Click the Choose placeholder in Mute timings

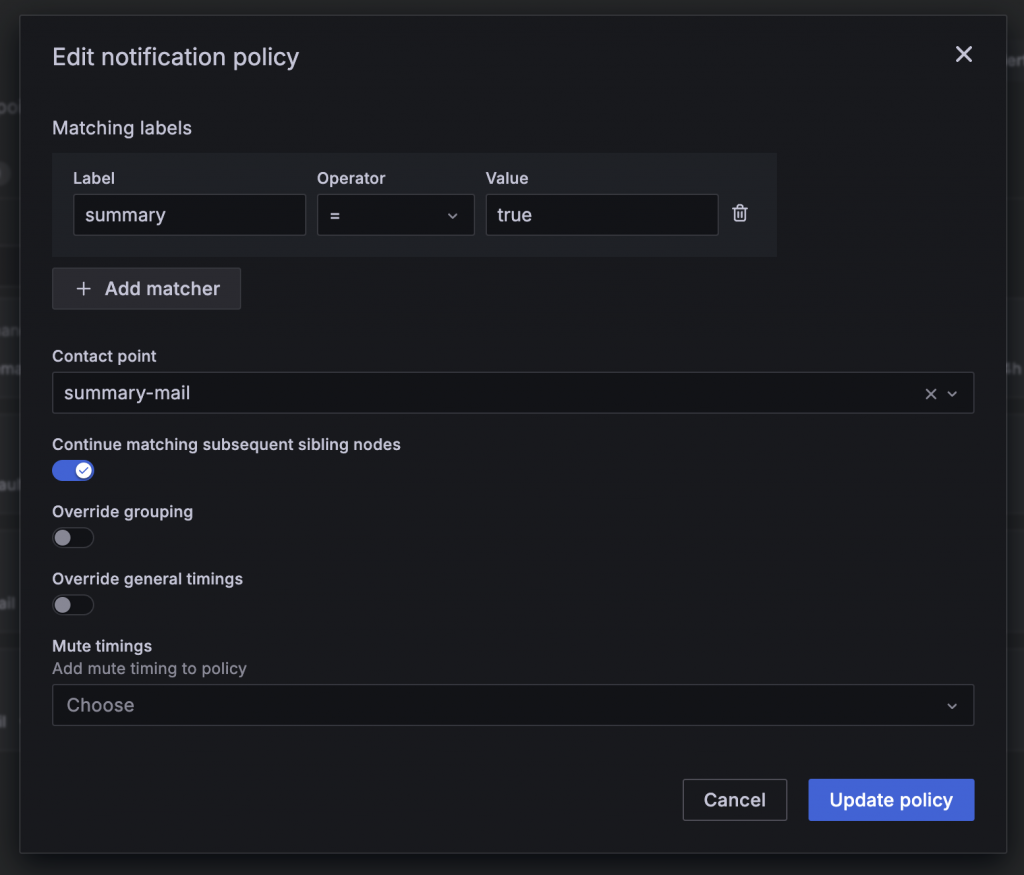point(100,705)
